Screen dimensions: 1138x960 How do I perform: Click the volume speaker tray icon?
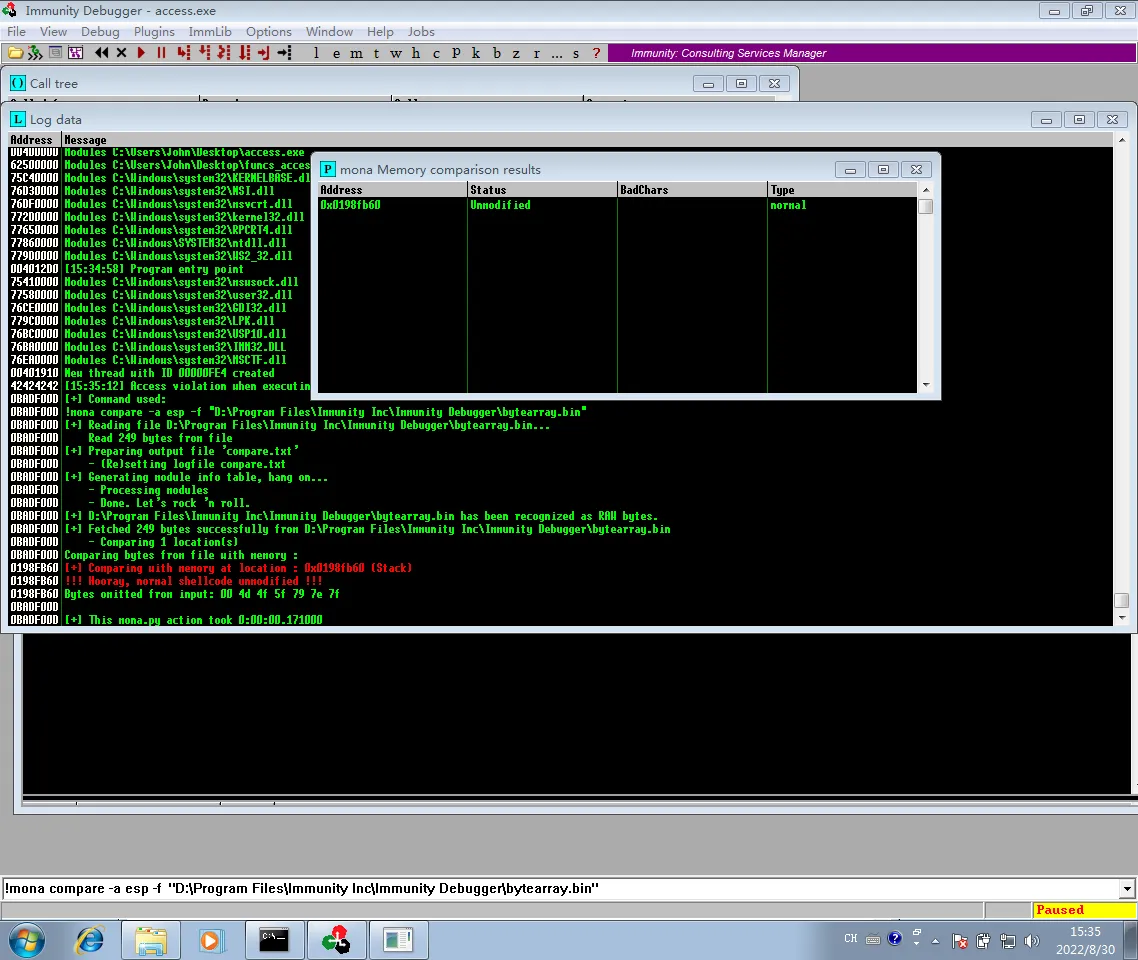point(1031,941)
